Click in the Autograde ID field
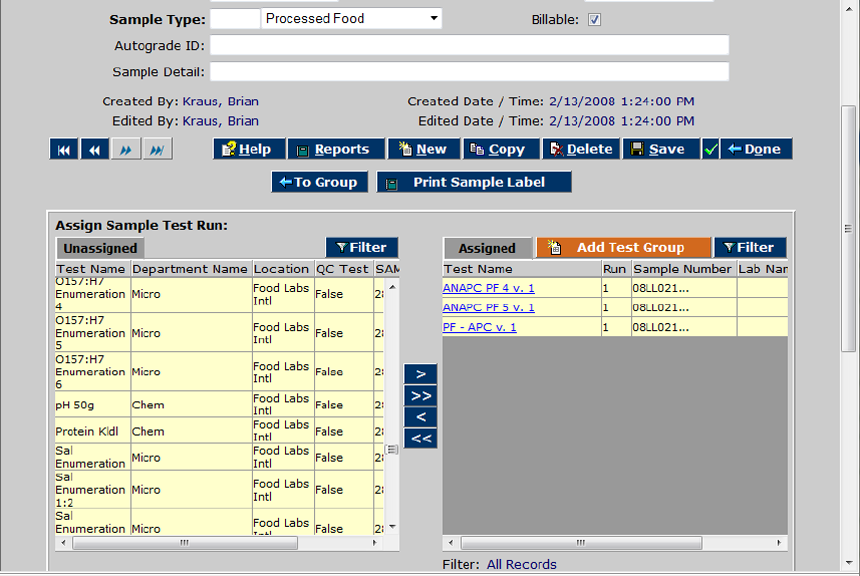860x576 pixels. tap(468, 45)
